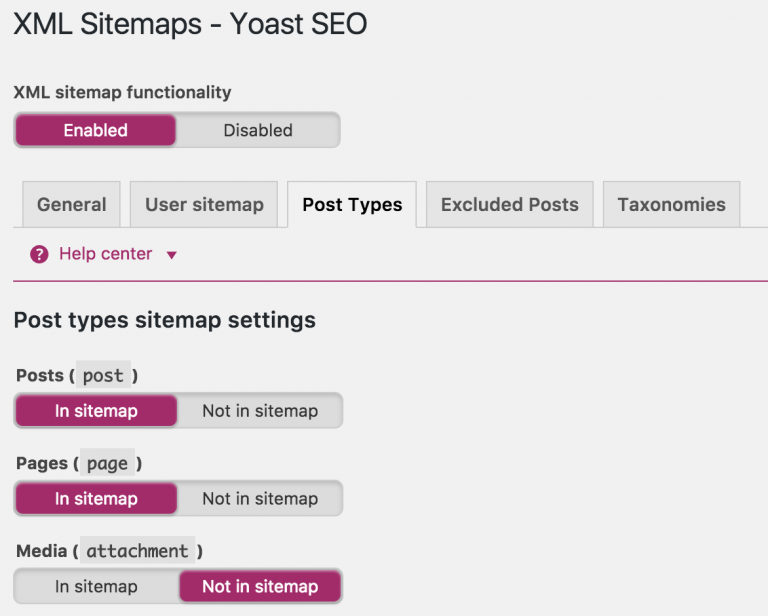The image size is (768, 616).
Task: Switch to the General tab
Action: 71,205
